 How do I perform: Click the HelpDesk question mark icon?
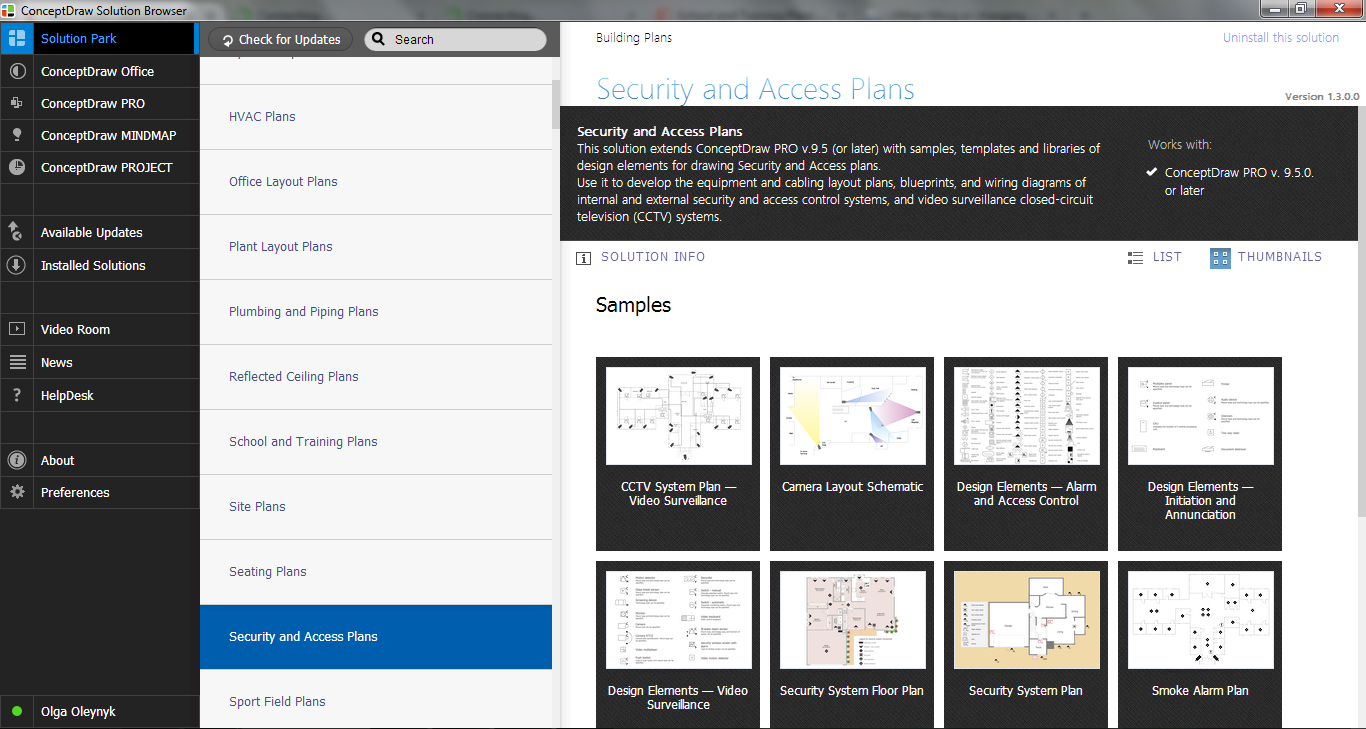pos(16,395)
